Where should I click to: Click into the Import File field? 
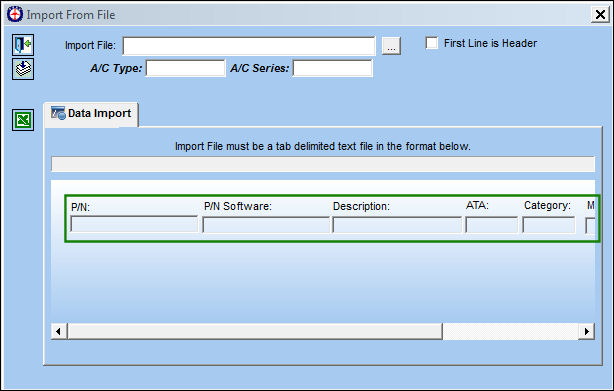(x=249, y=46)
